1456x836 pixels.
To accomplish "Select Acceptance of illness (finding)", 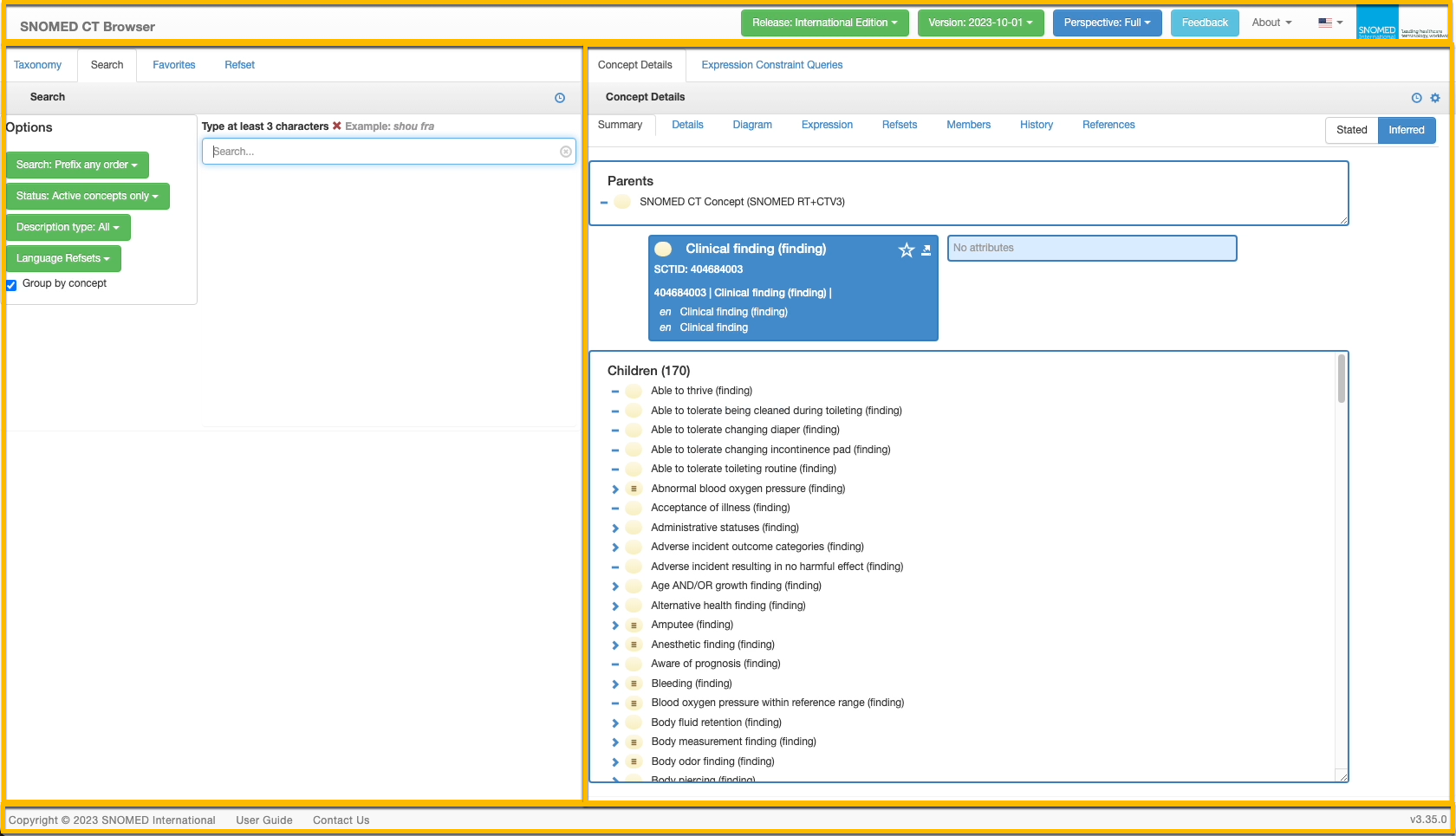I will (x=720, y=508).
